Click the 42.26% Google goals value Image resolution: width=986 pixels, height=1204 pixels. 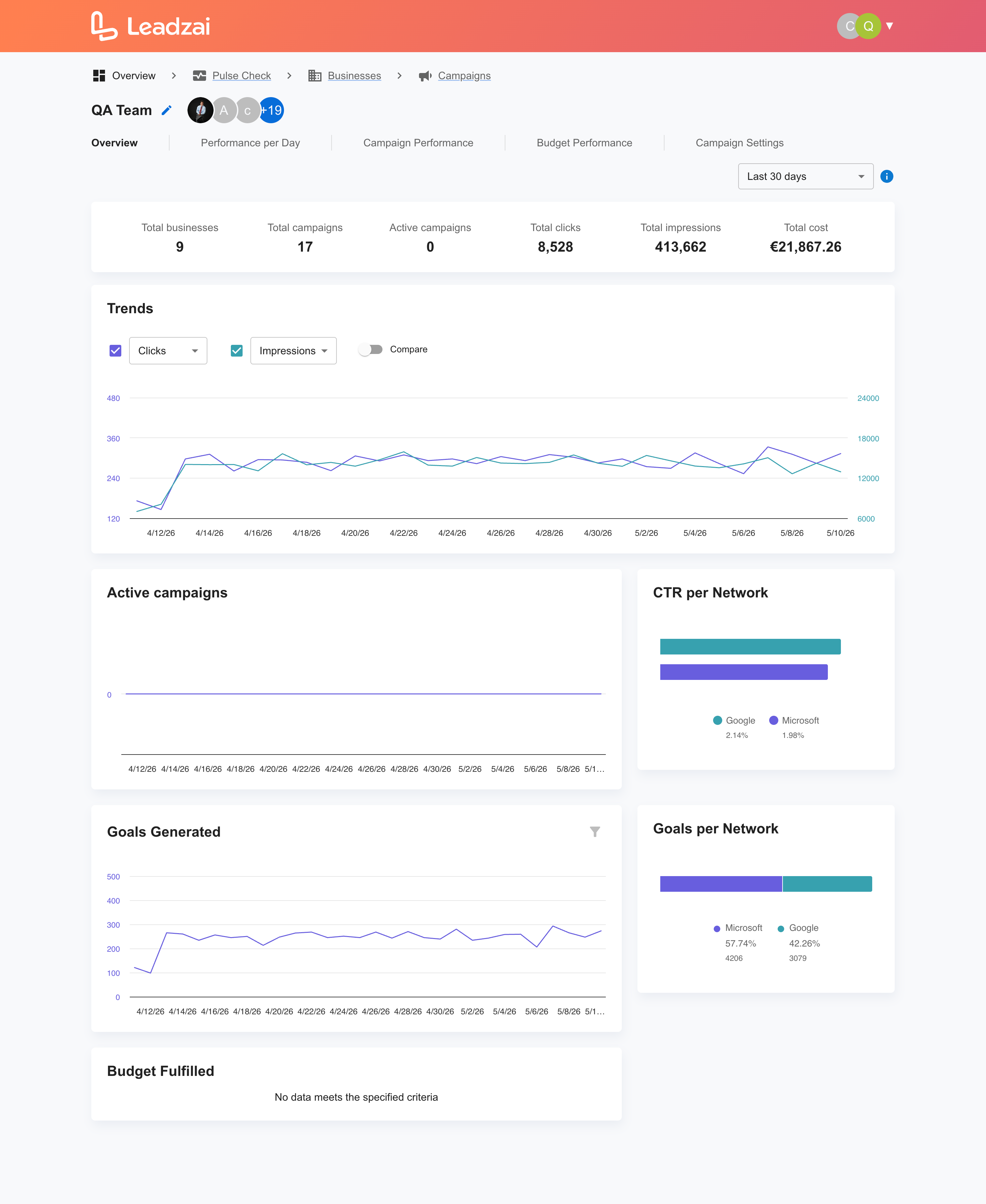pos(804,944)
